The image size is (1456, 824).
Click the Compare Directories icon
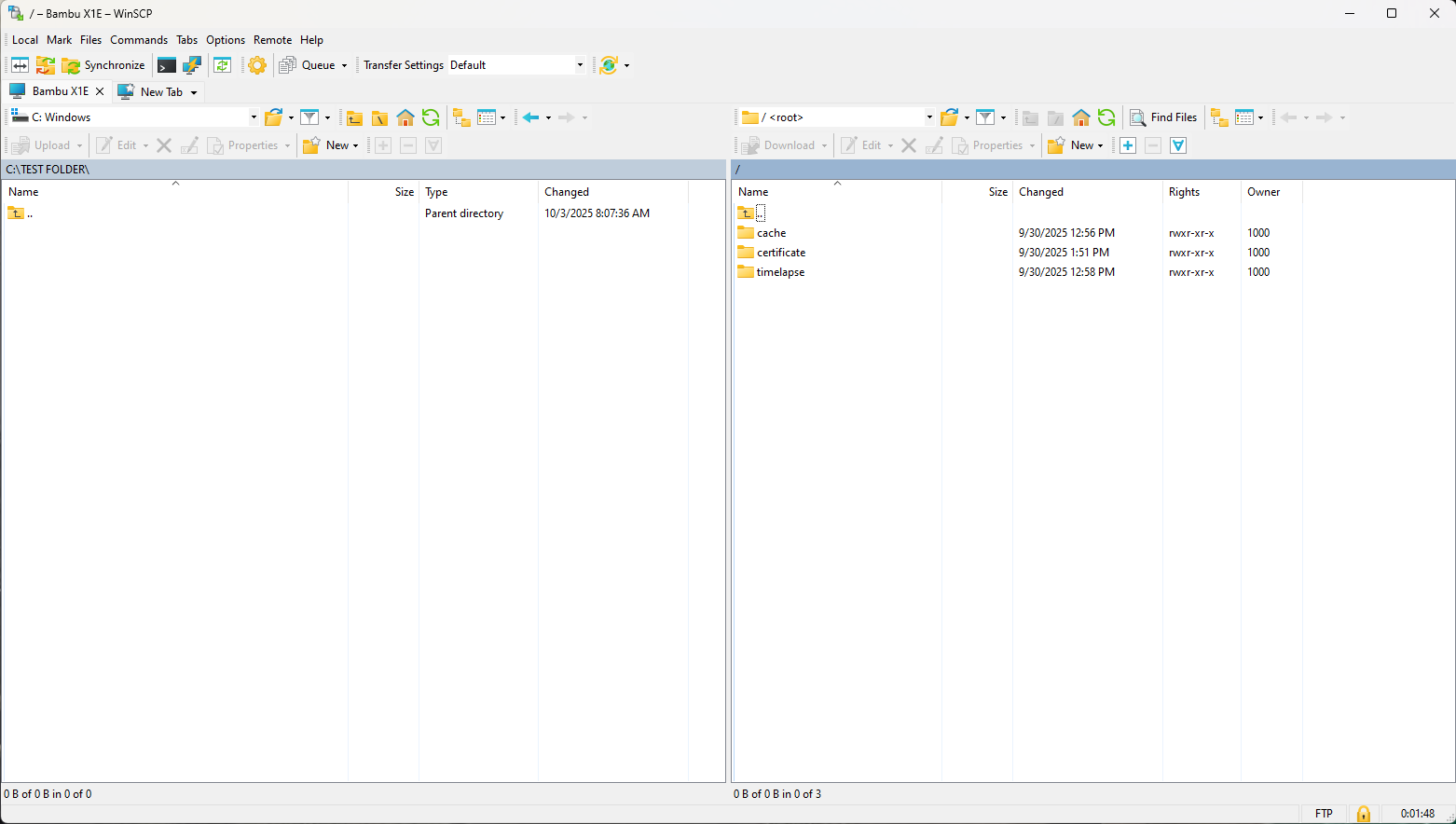pyautogui.click(x=20, y=65)
